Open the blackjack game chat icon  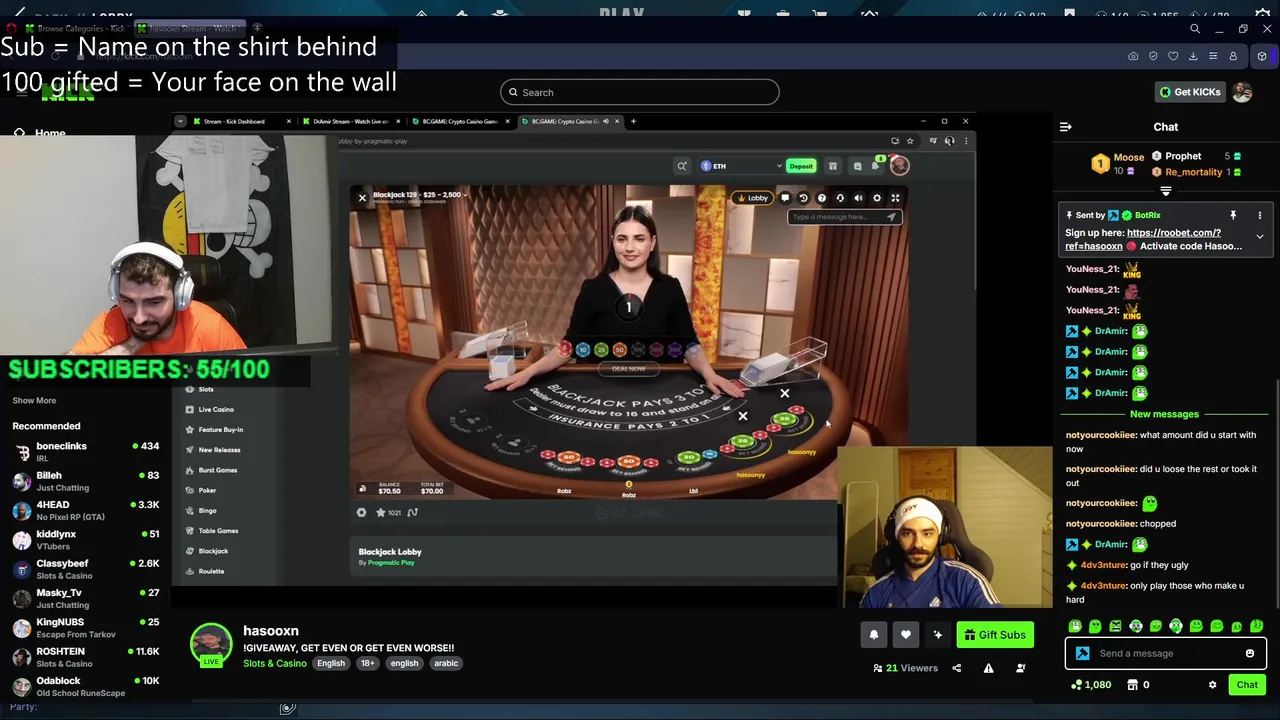pos(785,198)
